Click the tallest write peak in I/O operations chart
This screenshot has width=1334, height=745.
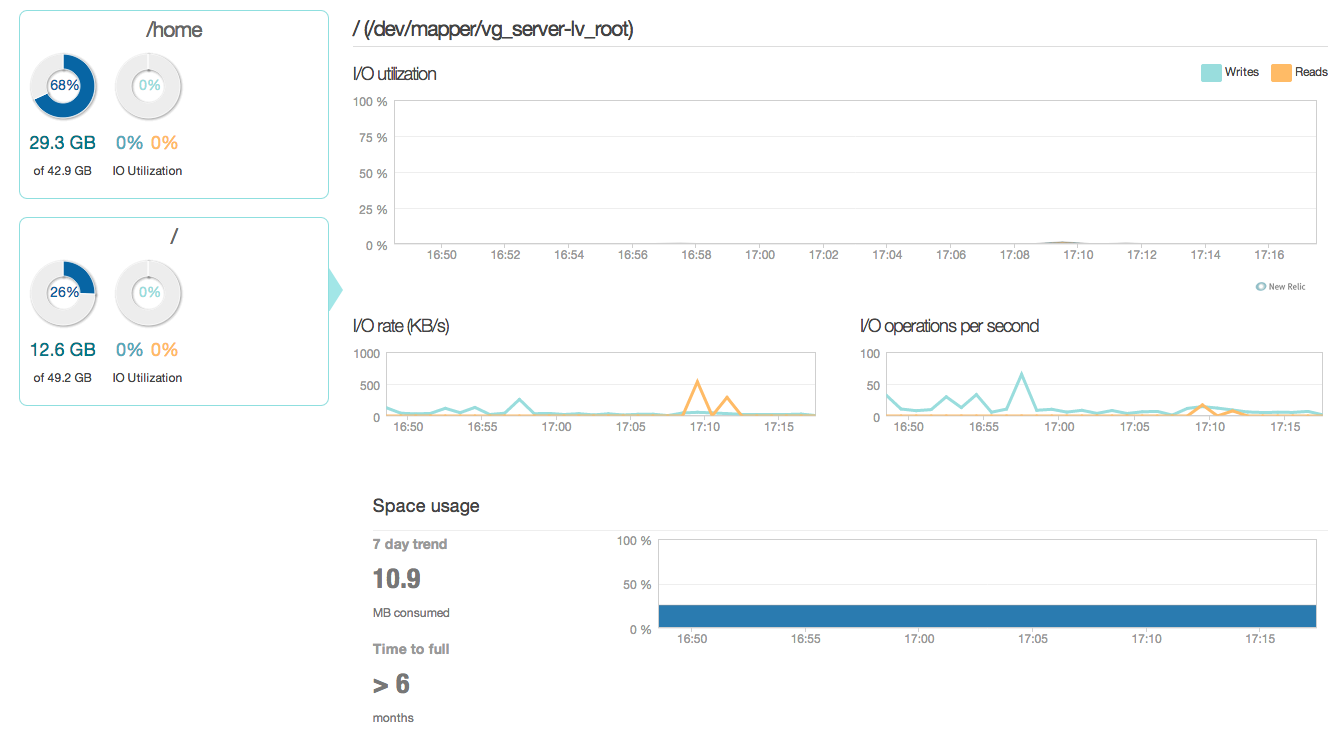(x=1021, y=375)
